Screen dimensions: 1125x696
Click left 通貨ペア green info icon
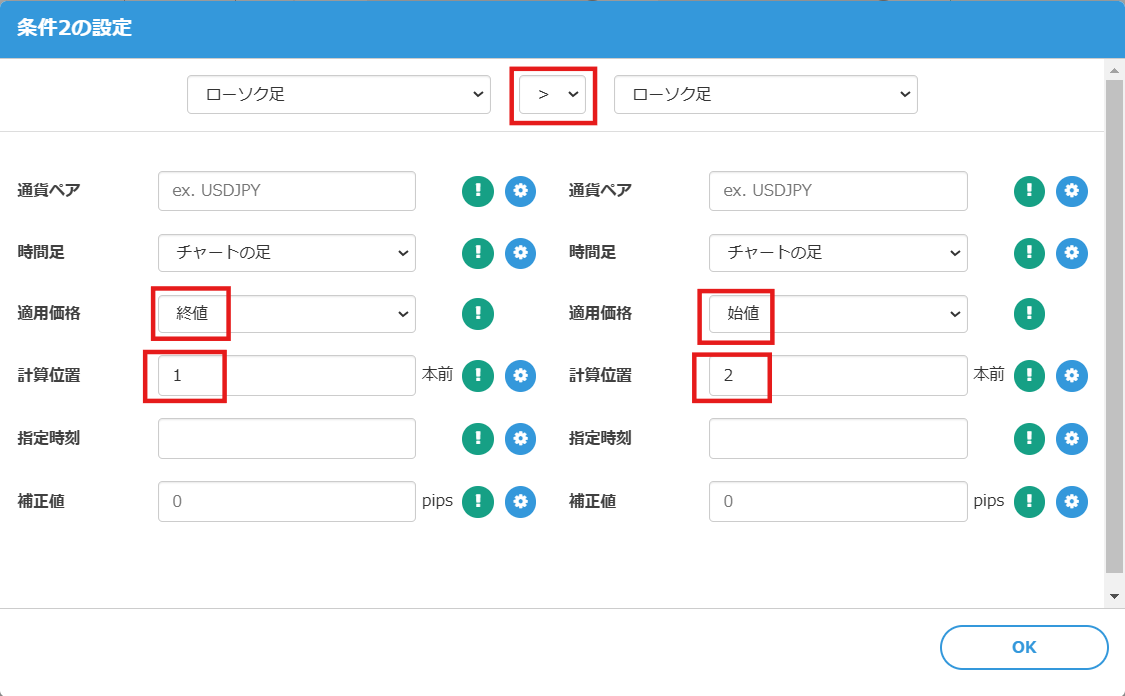(x=478, y=191)
